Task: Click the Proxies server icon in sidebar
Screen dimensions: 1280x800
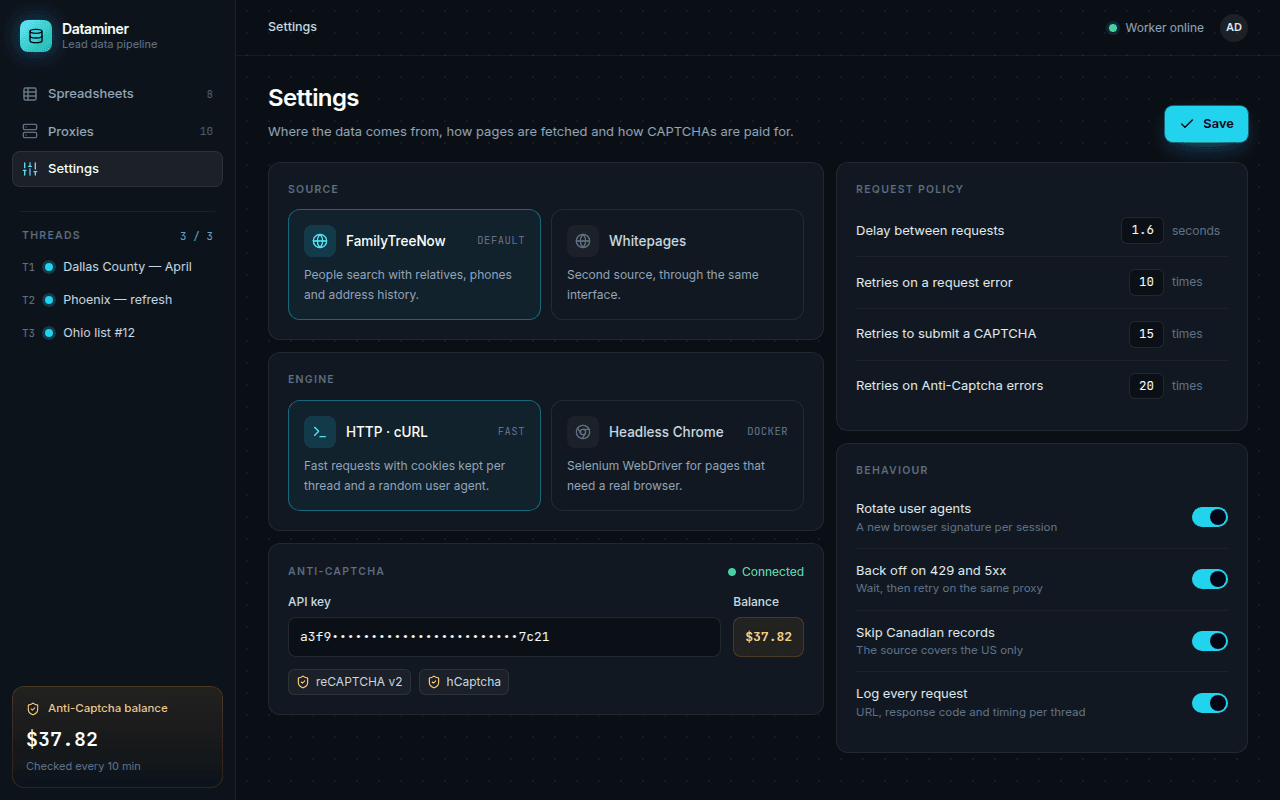Action: 30,132
